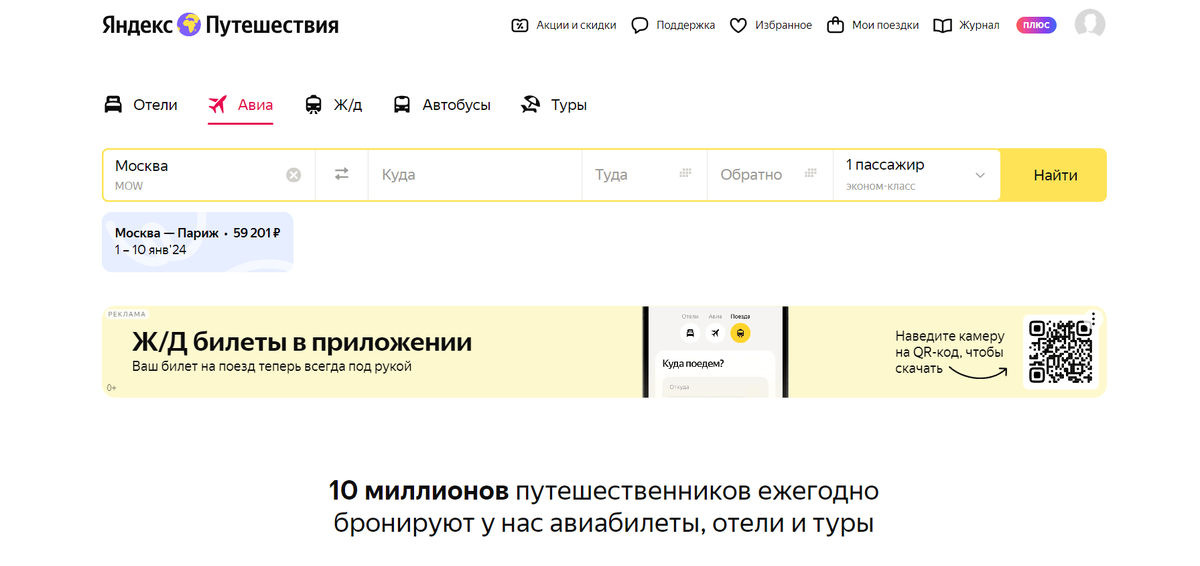Click the train icon

coord(314,105)
